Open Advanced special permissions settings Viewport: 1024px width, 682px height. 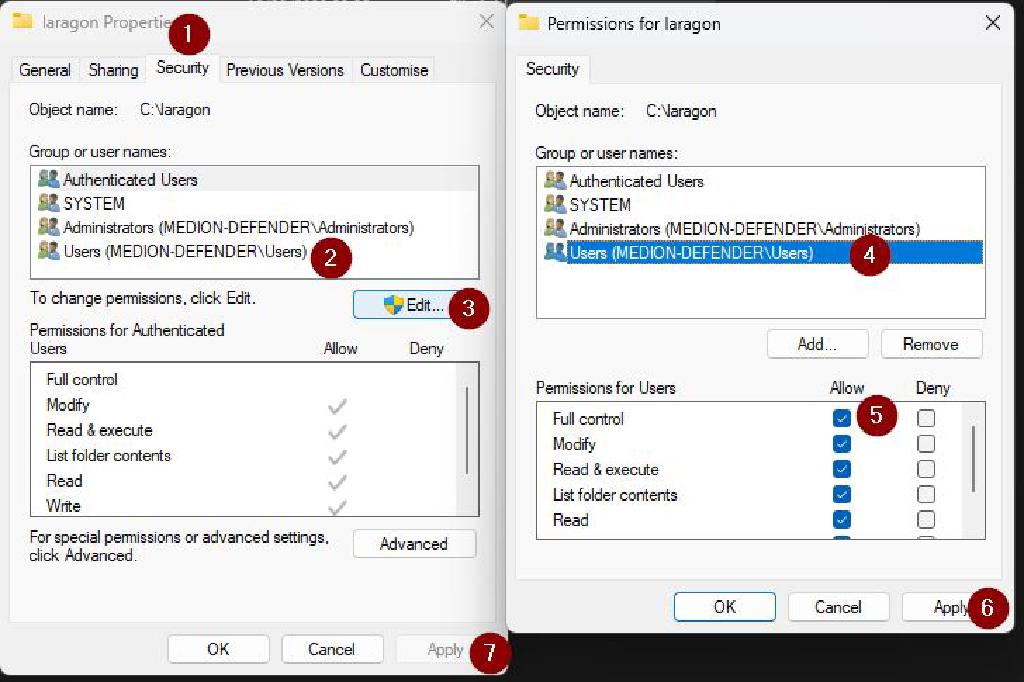[x=414, y=543]
